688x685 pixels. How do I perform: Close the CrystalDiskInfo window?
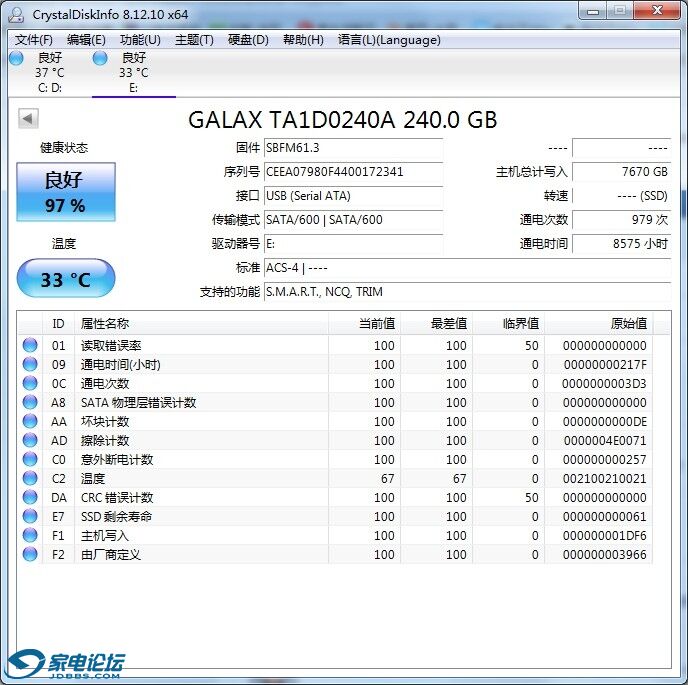[657, 11]
